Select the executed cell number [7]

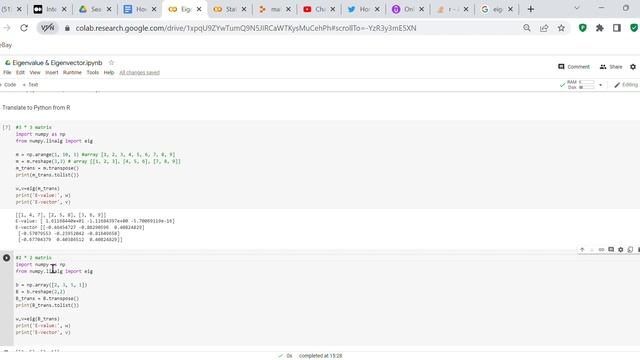(x=6, y=127)
